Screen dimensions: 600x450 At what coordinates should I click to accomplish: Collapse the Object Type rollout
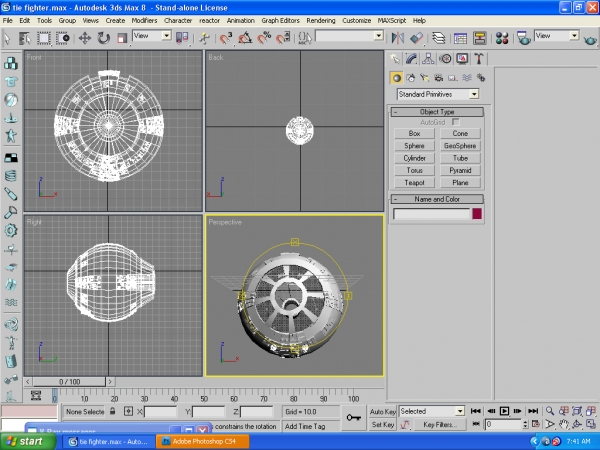[437, 112]
